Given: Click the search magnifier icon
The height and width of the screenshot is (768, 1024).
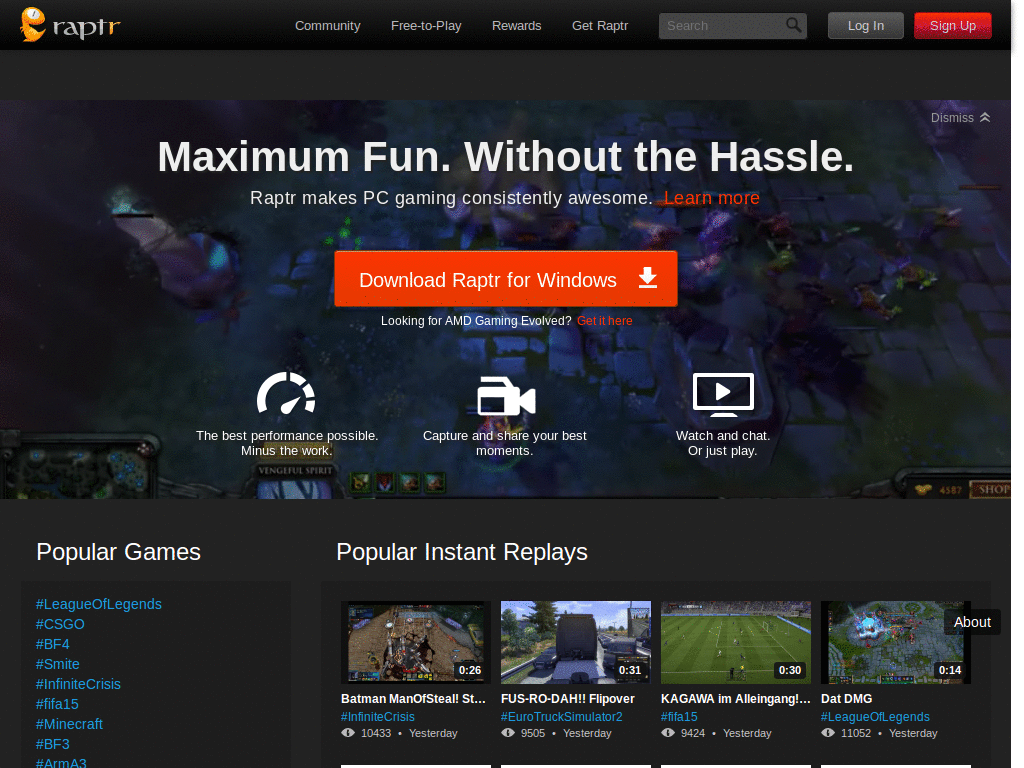Looking at the screenshot, I should [x=793, y=25].
